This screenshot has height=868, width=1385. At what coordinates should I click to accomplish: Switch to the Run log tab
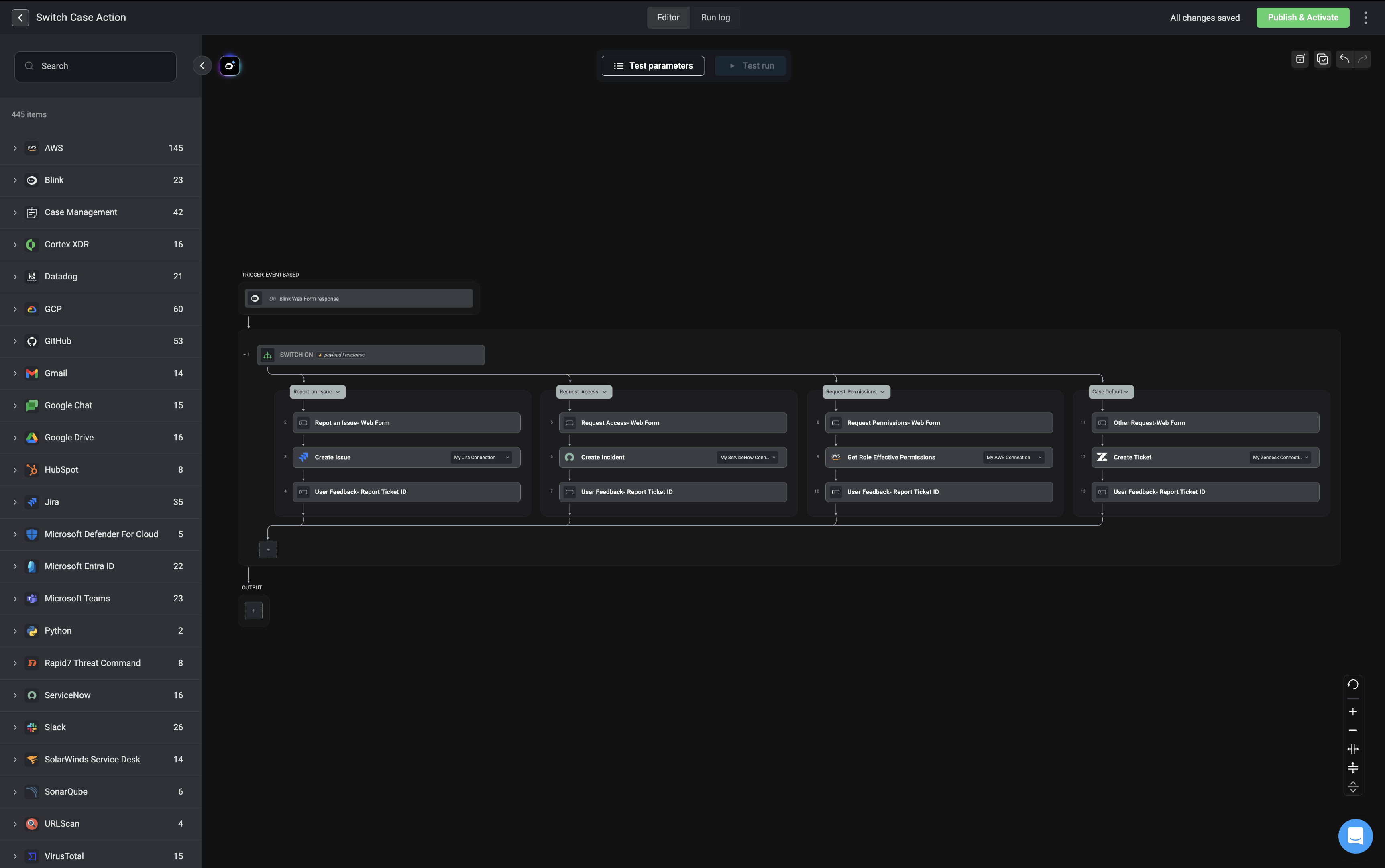(x=715, y=17)
